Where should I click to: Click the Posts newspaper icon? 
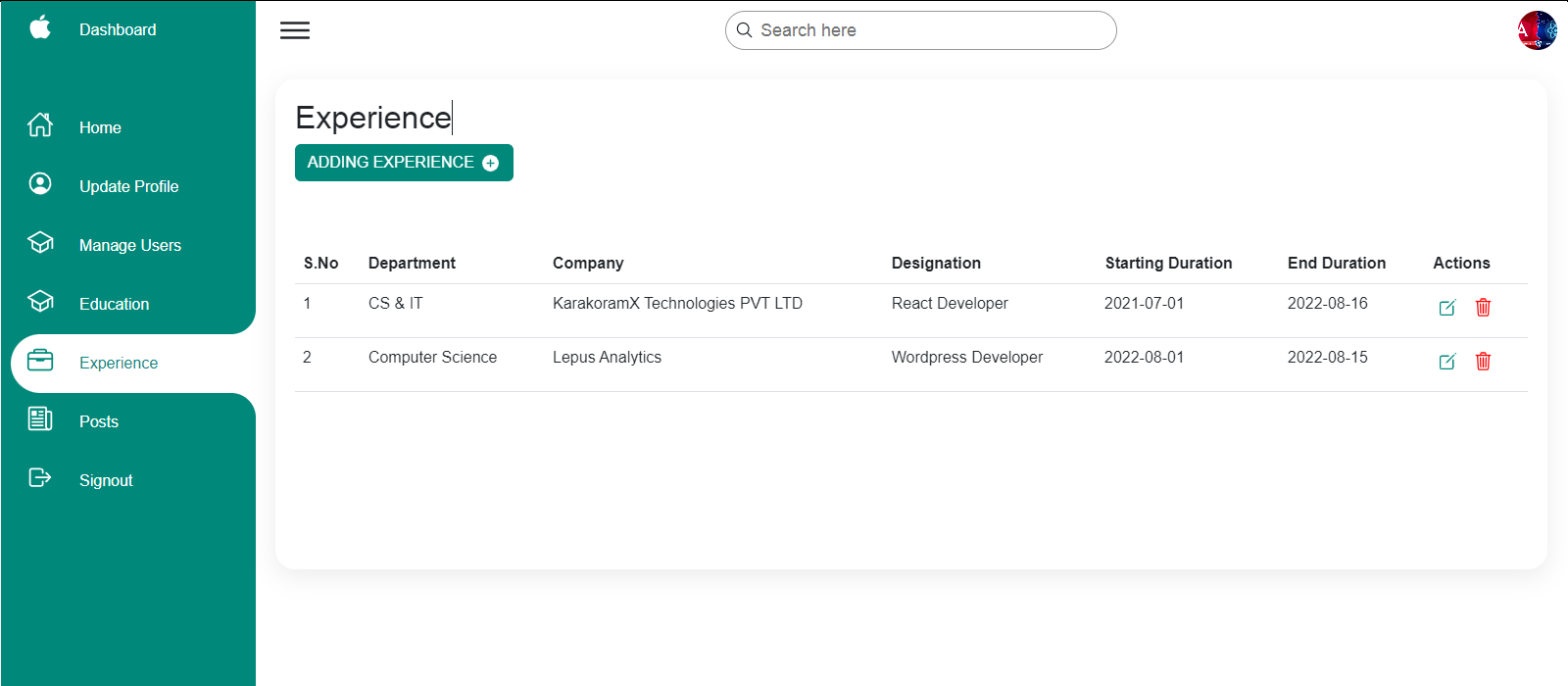pyautogui.click(x=40, y=419)
